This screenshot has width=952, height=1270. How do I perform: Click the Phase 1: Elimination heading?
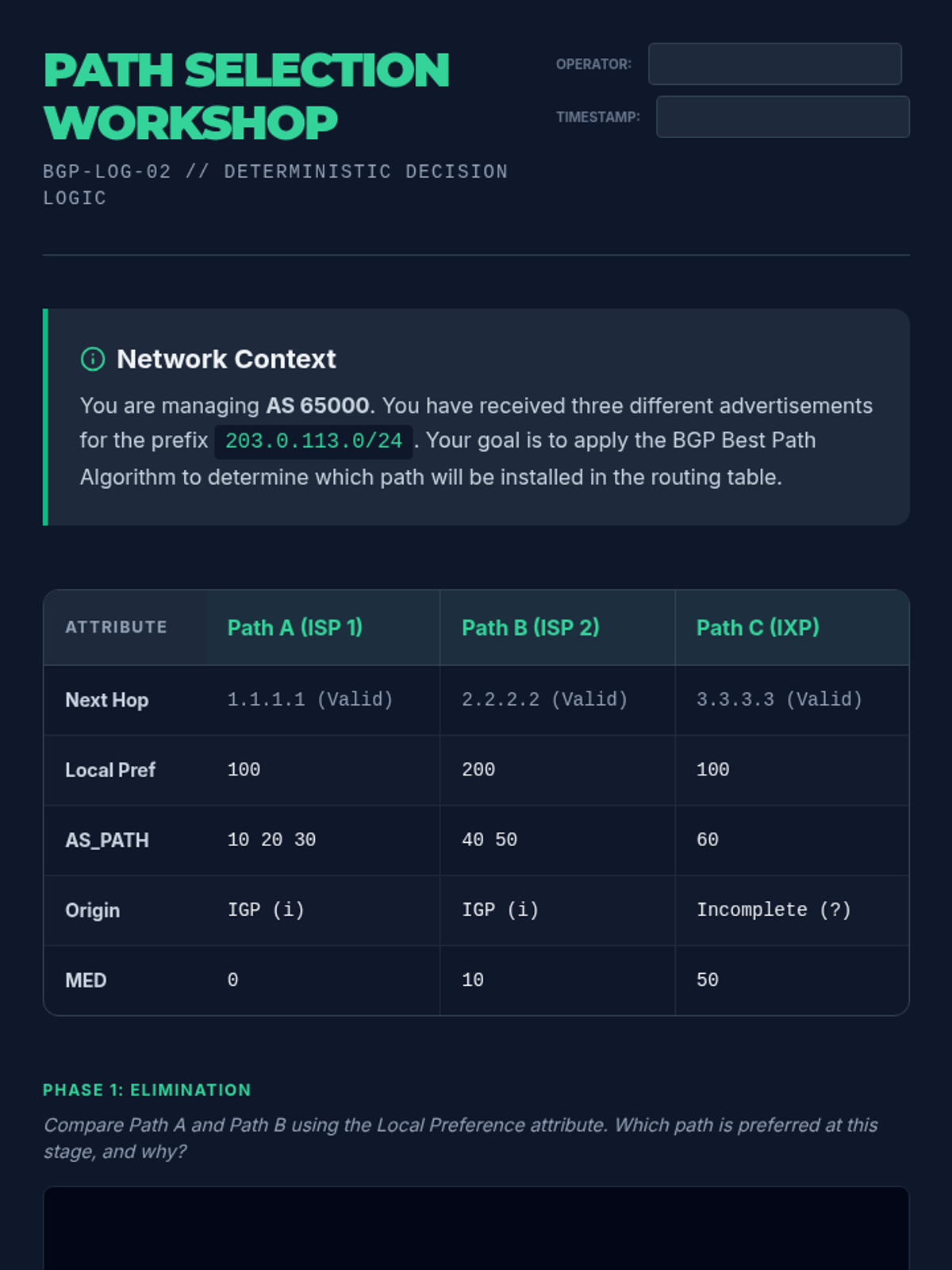[x=147, y=1090]
